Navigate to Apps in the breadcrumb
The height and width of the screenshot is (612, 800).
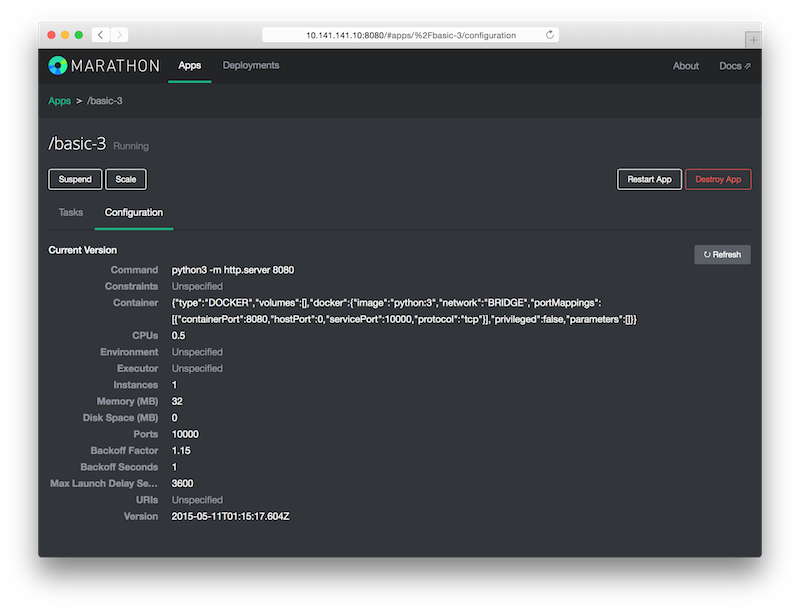[59, 101]
